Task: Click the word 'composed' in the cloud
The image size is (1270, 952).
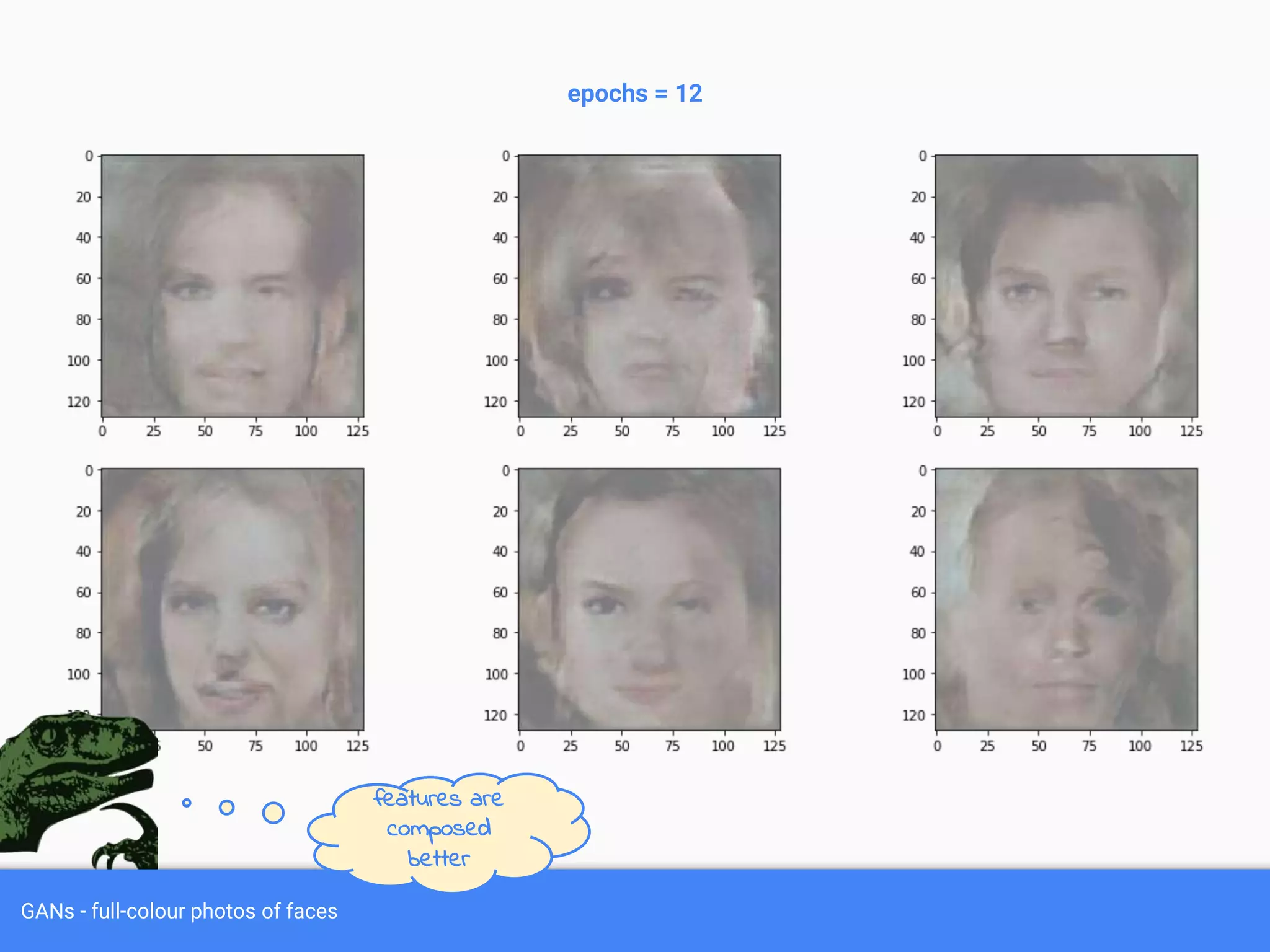Action: (438, 829)
